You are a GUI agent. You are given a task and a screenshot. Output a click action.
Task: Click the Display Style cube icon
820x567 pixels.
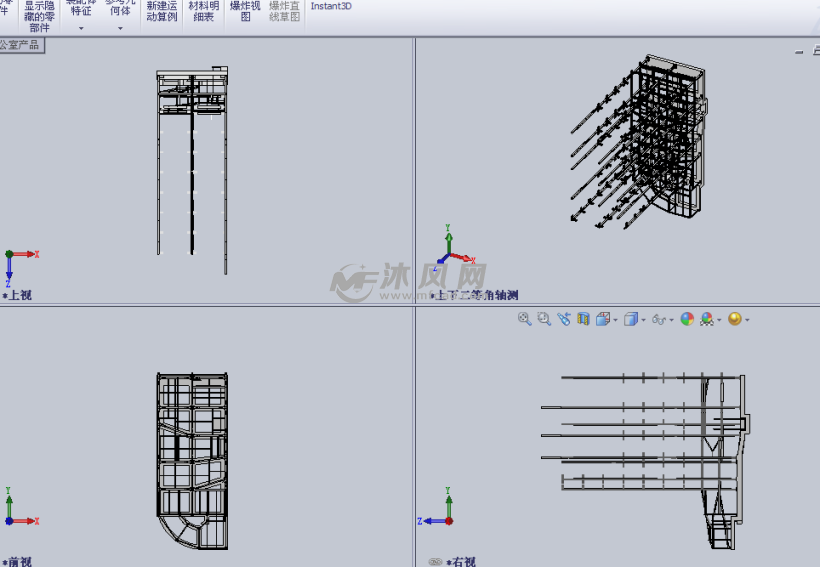631,319
